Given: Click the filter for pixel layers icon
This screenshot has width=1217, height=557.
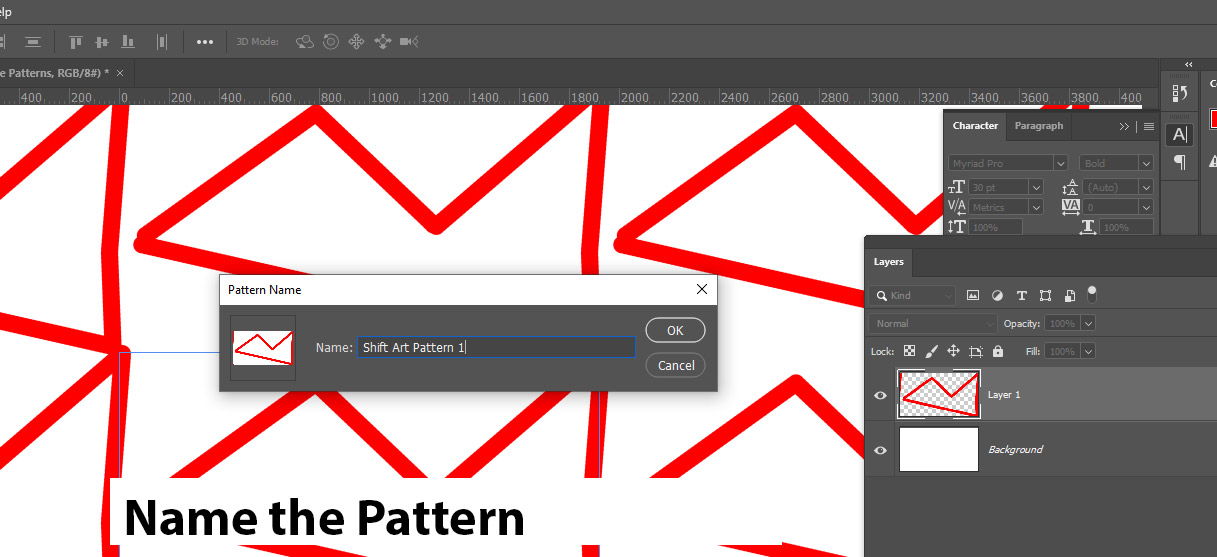Looking at the screenshot, I should click(972, 296).
